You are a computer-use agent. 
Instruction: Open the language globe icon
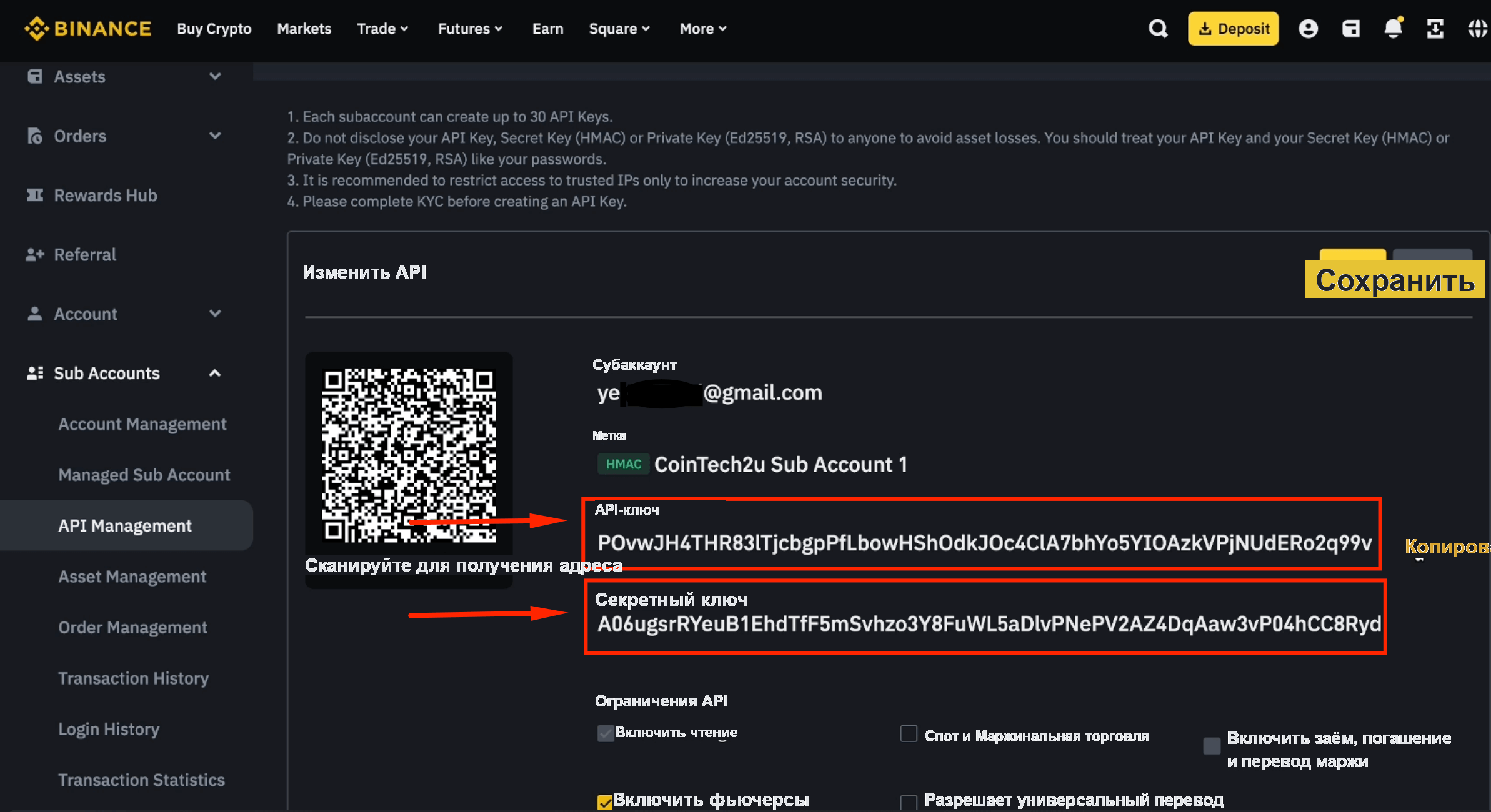tap(1478, 29)
